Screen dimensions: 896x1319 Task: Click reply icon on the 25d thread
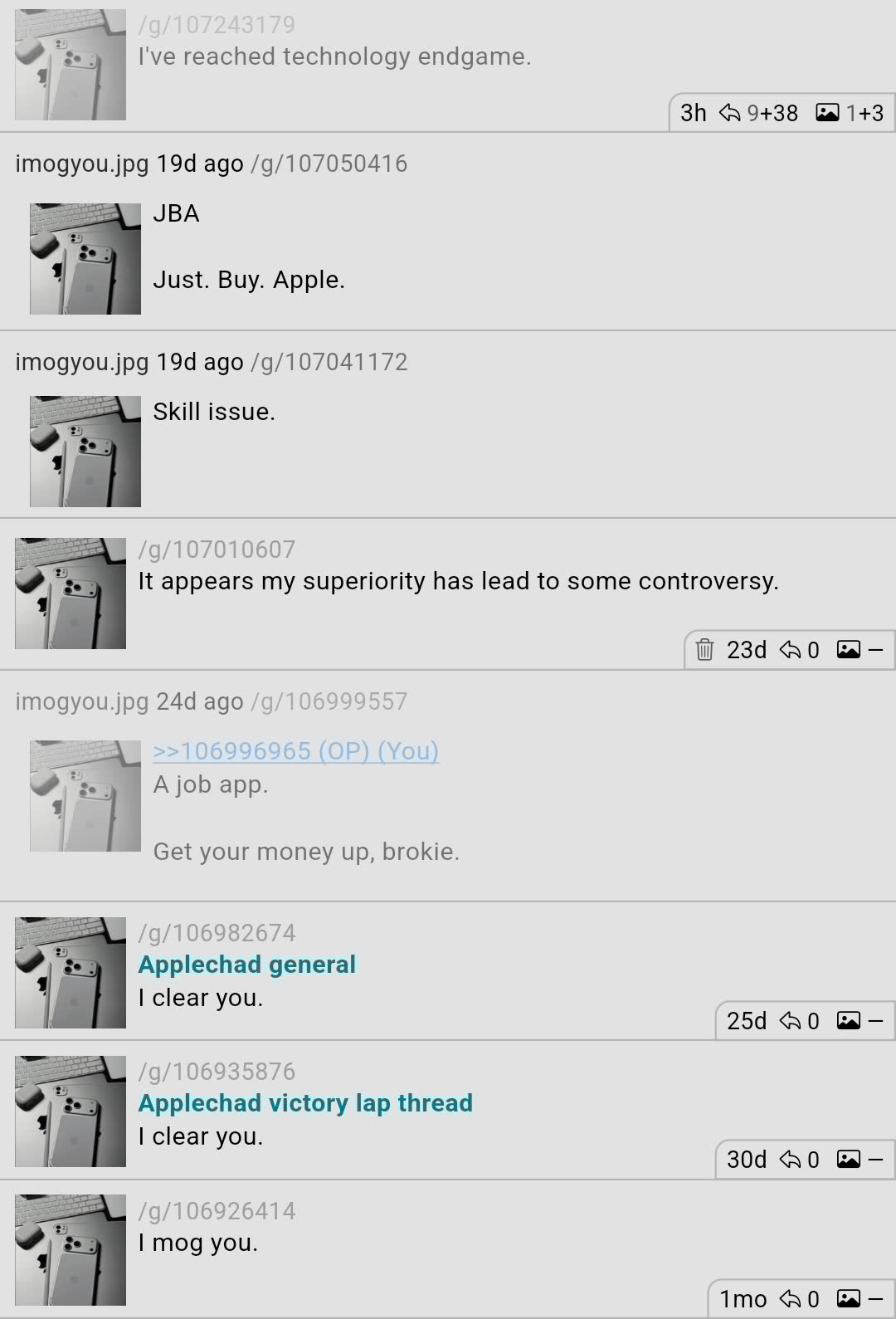[x=791, y=1020]
